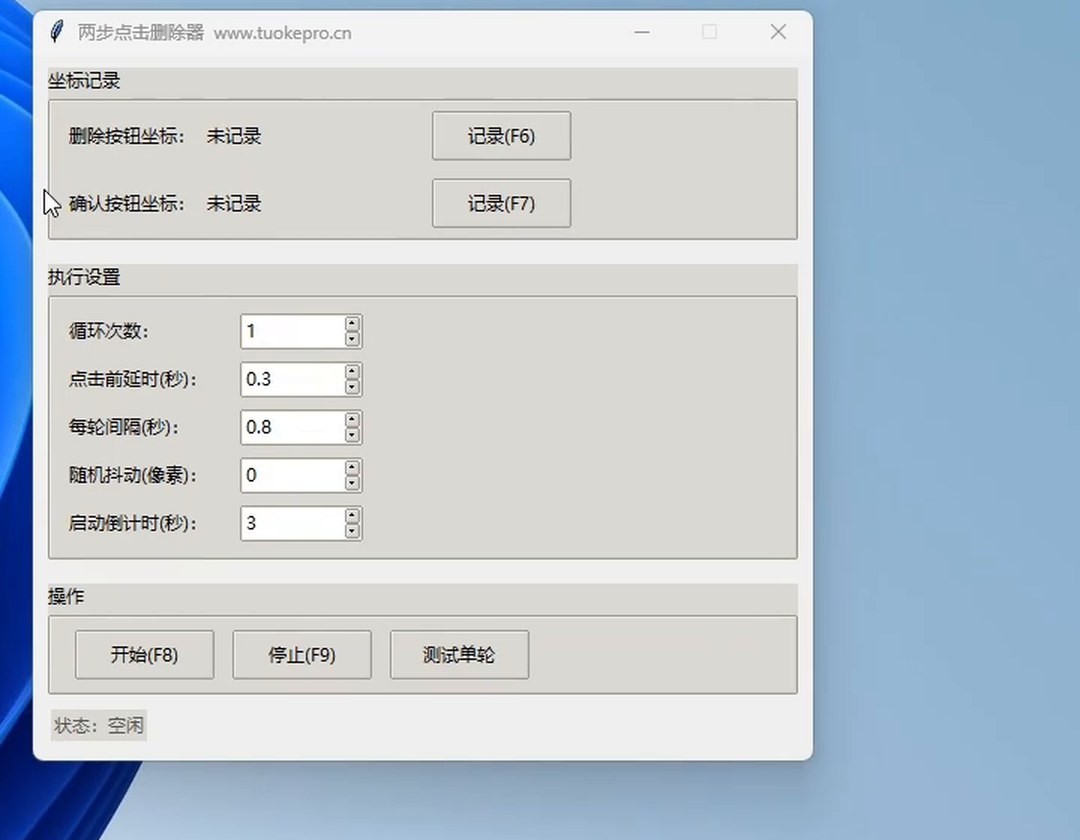Click the 确认按钮坐标 未记录 value
Viewport: 1080px width, 840px height.
pyautogui.click(x=234, y=203)
